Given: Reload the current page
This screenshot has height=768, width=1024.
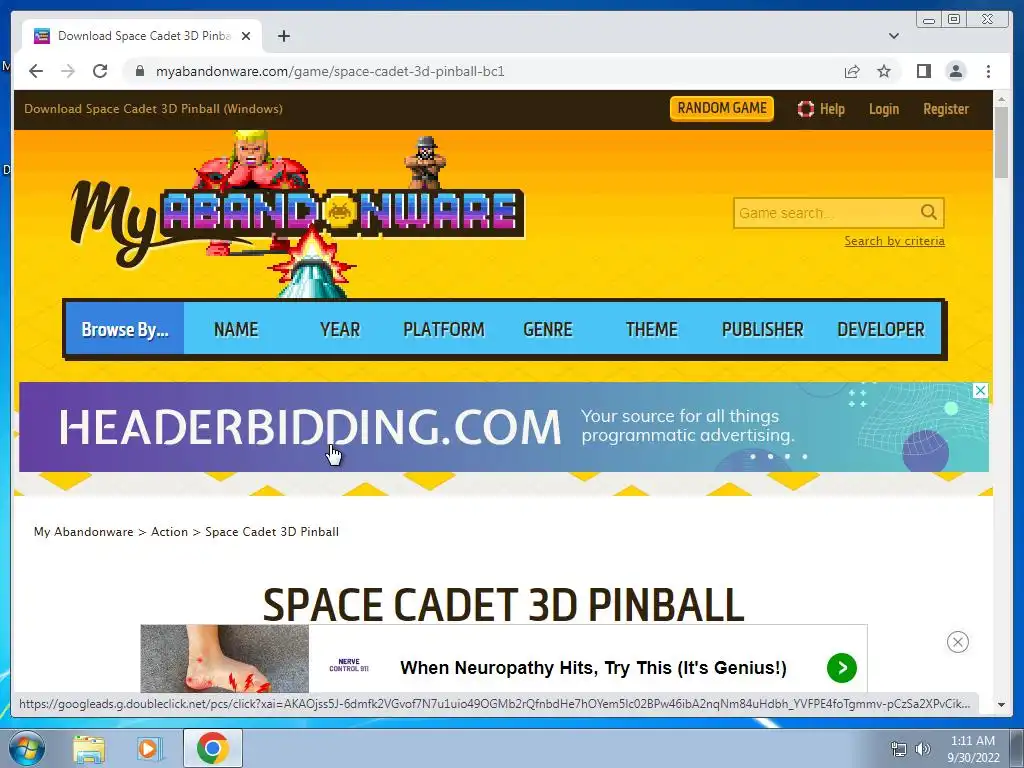Looking at the screenshot, I should pos(100,71).
